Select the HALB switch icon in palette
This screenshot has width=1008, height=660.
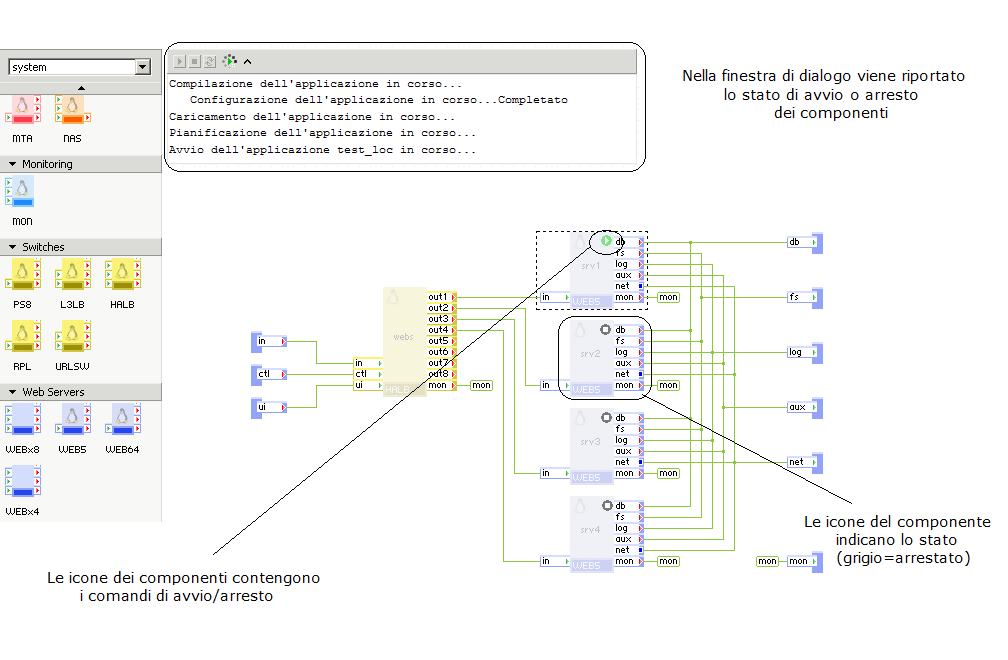tap(123, 274)
